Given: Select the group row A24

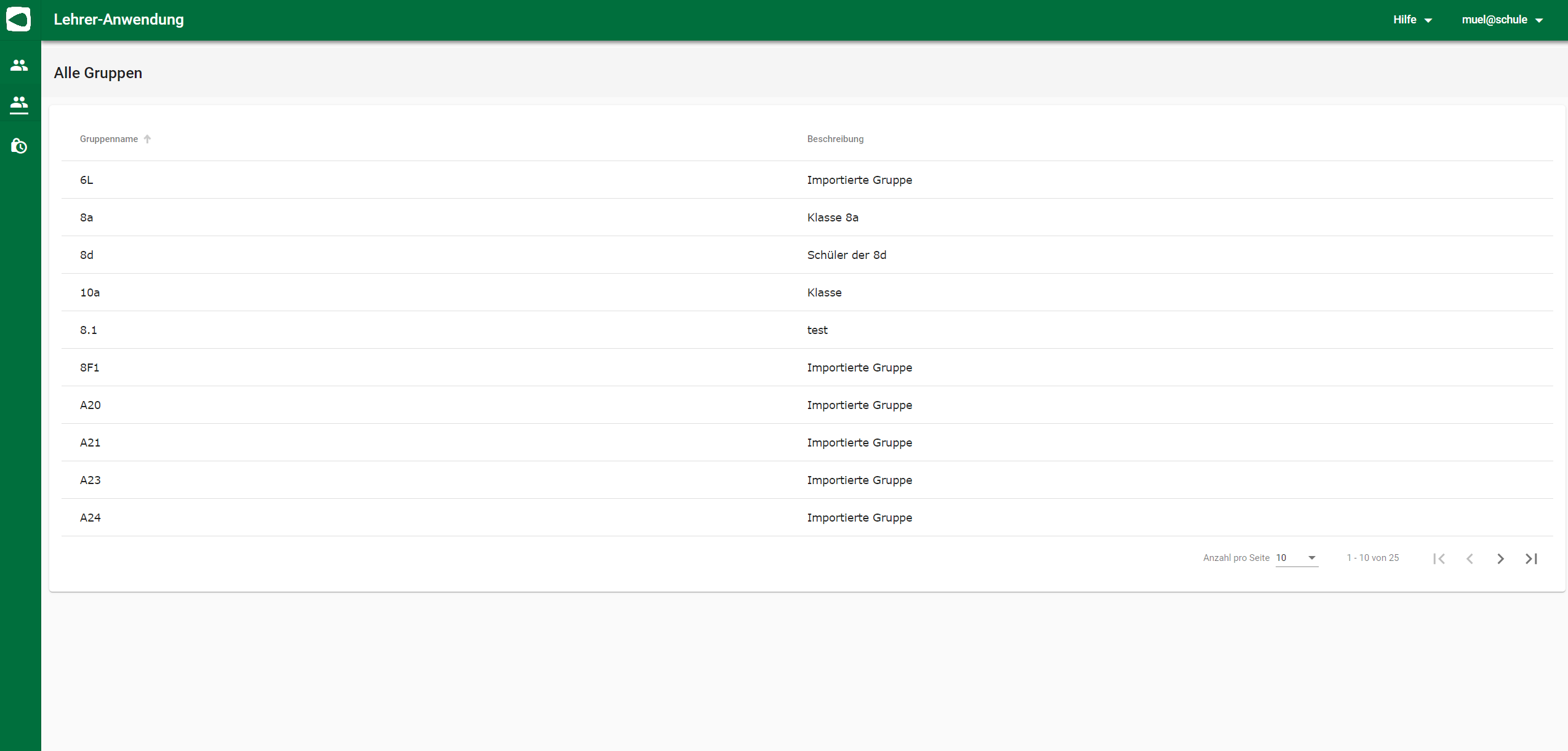Looking at the screenshot, I should click(807, 517).
